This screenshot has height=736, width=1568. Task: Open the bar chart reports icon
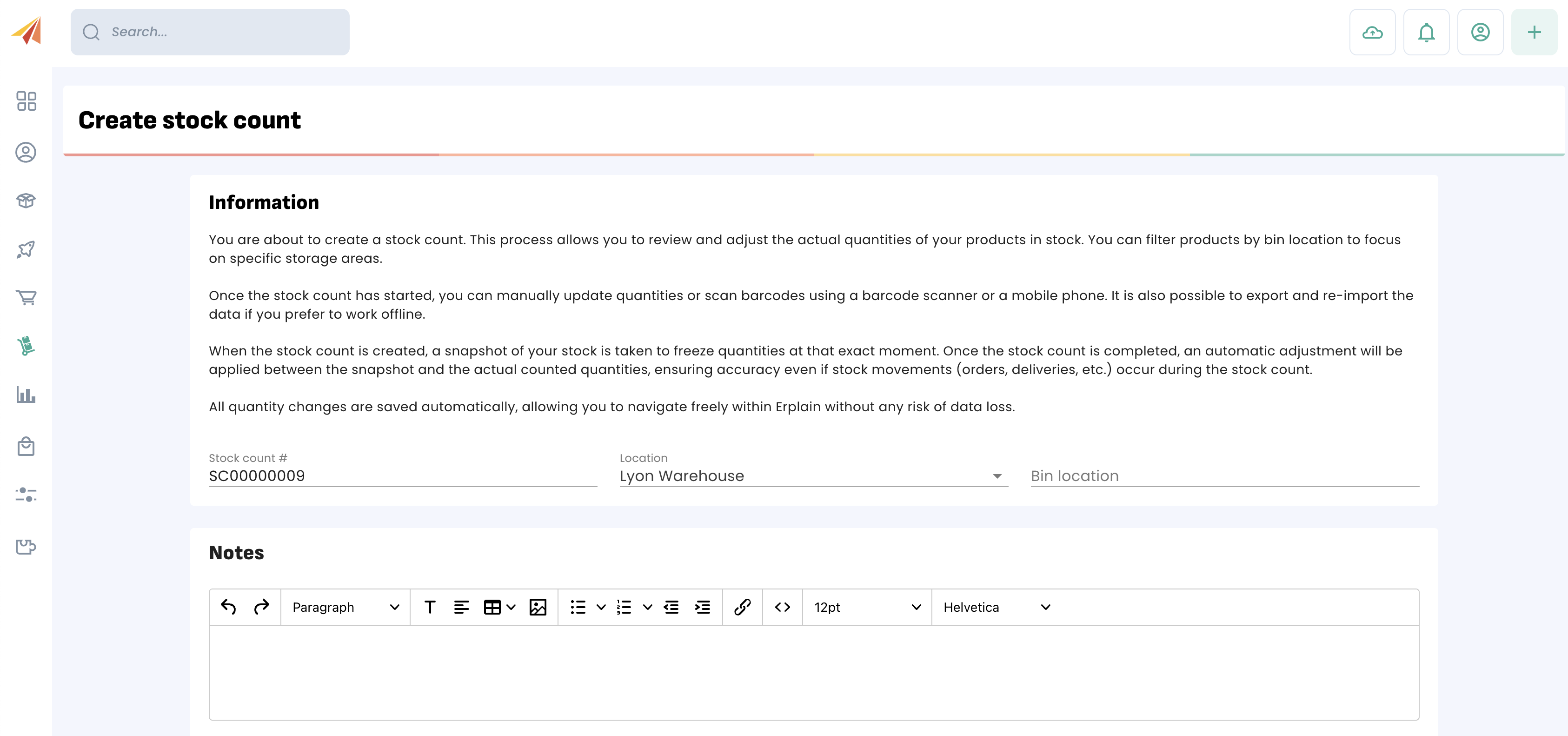(26, 395)
